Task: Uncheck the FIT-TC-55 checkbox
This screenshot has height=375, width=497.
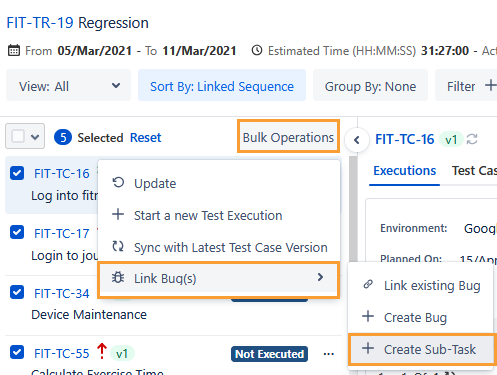Action: coord(17,352)
